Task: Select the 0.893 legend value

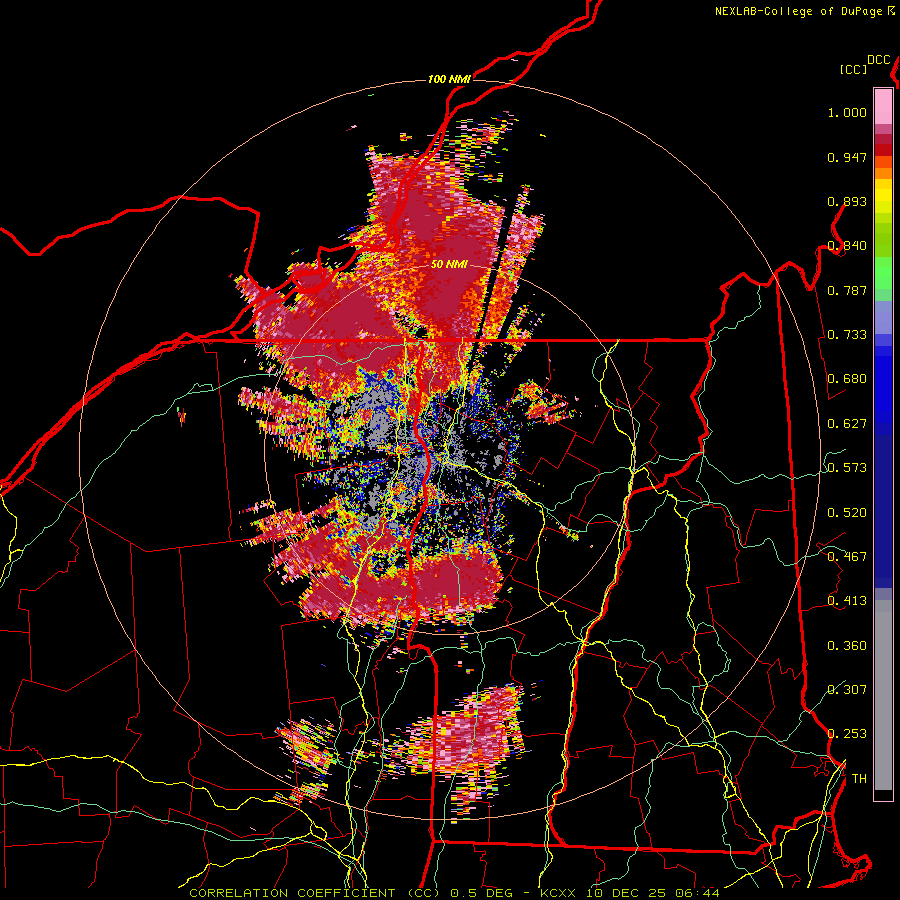Action: pos(847,201)
